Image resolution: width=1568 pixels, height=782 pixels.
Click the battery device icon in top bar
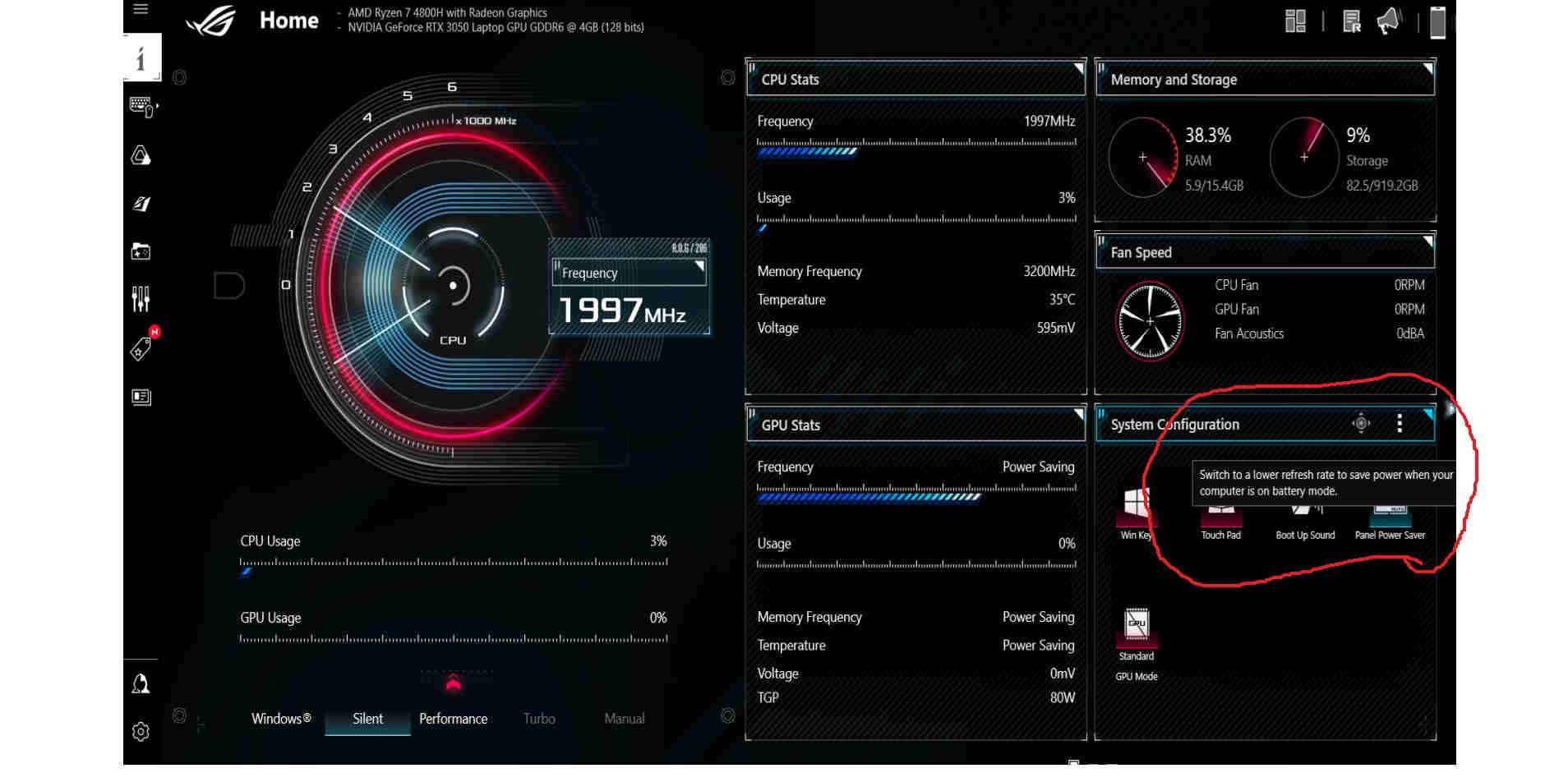pyautogui.click(x=1437, y=22)
